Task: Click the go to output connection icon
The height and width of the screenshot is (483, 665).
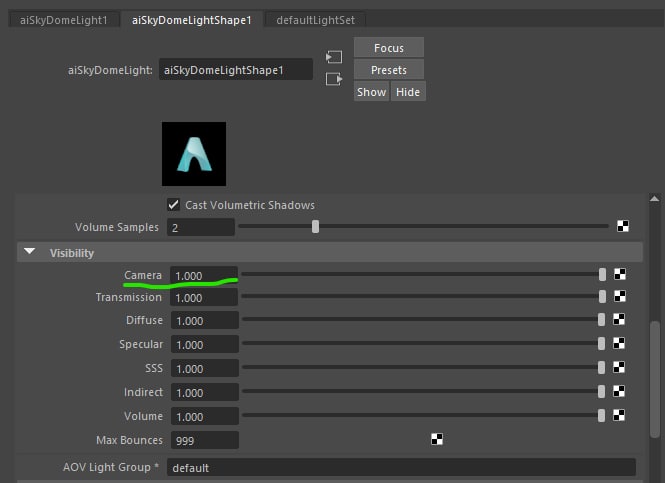Action: click(x=334, y=79)
